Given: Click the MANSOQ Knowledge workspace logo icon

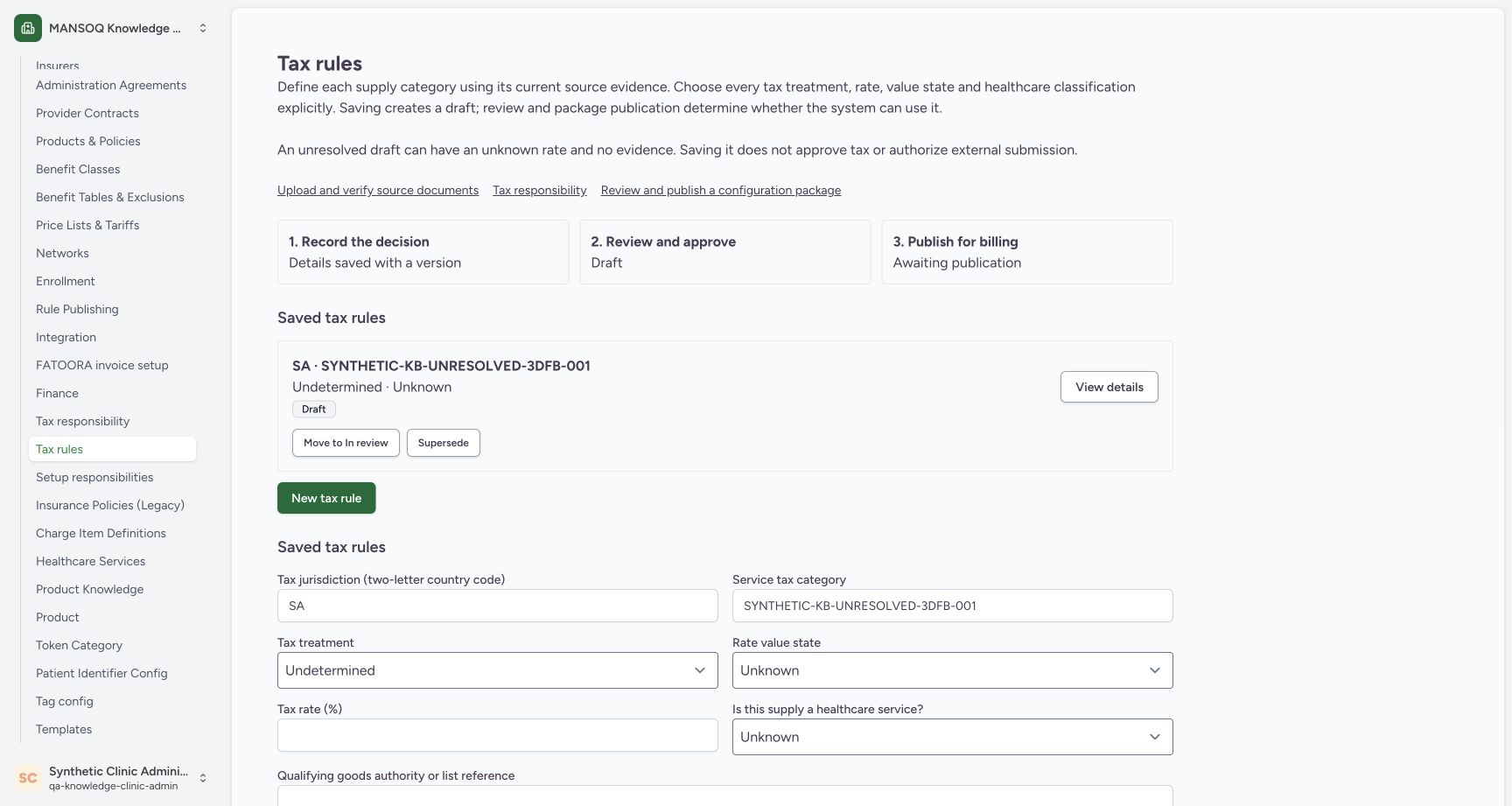Looking at the screenshot, I should pyautogui.click(x=28, y=28).
